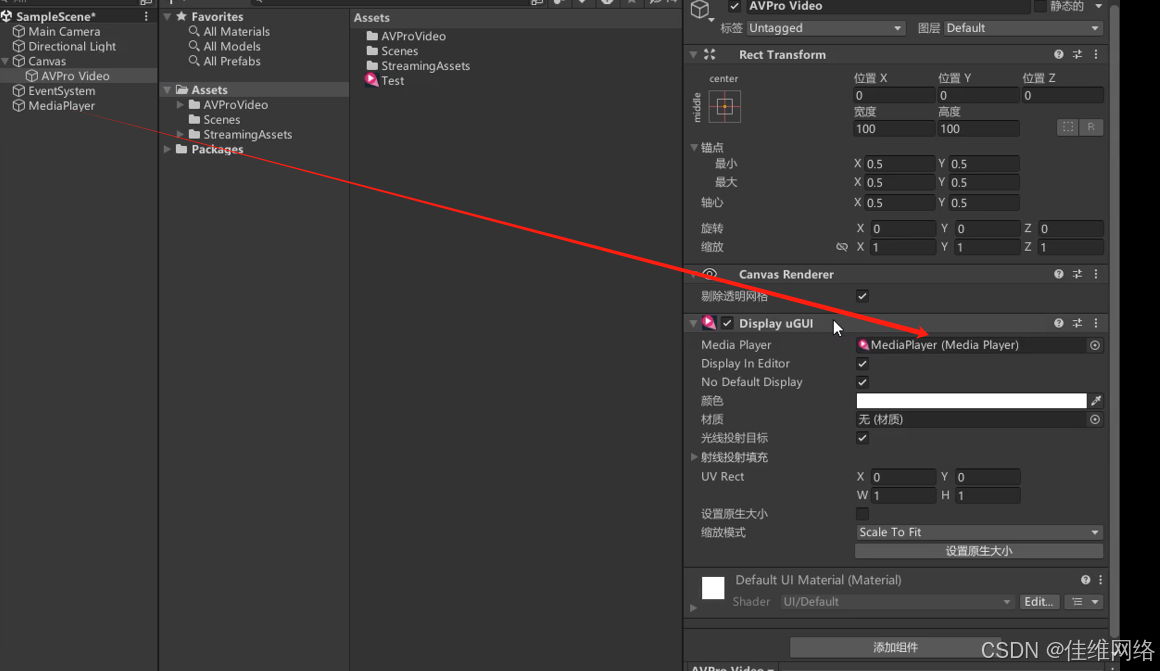The width and height of the screenshot is (1160, 671).
Task: Toggle blueprint mode button
Action: pos(1068,127)
